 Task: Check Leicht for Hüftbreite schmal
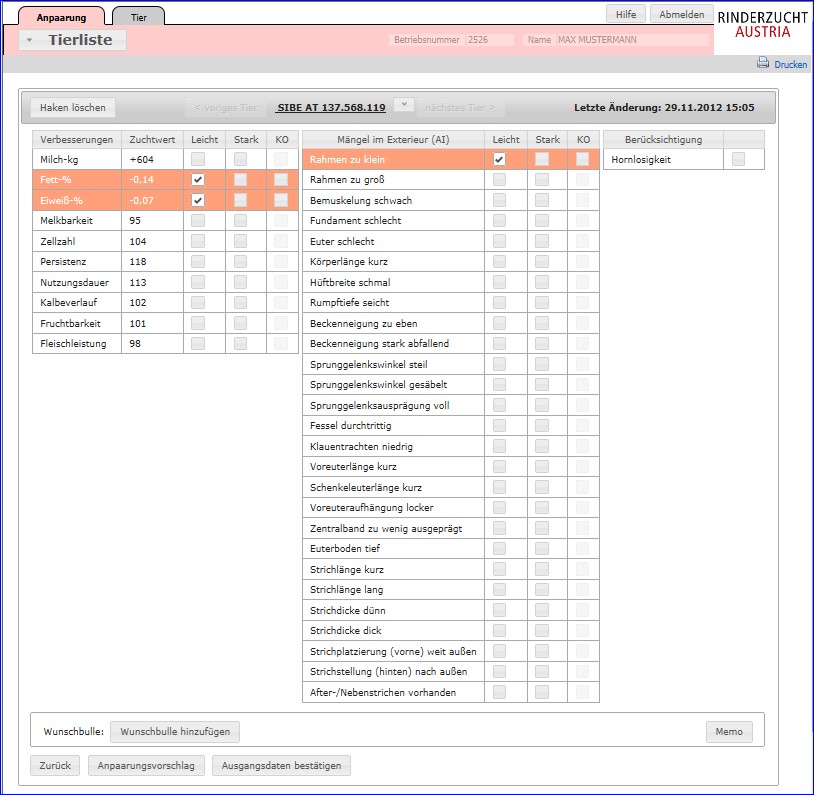(499, 282)
